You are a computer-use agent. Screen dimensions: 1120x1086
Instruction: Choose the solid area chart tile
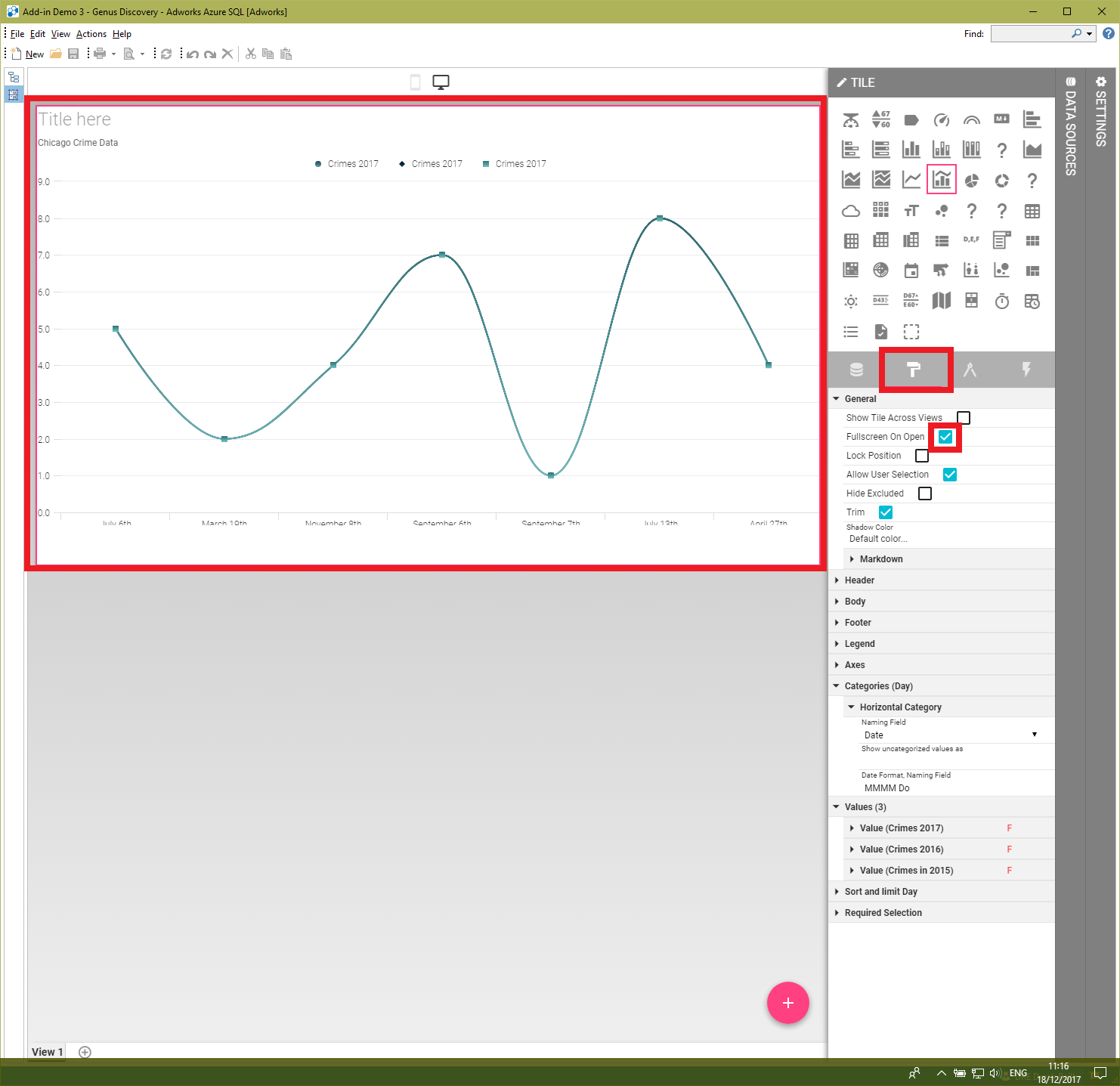click(x=1032, y=150)
